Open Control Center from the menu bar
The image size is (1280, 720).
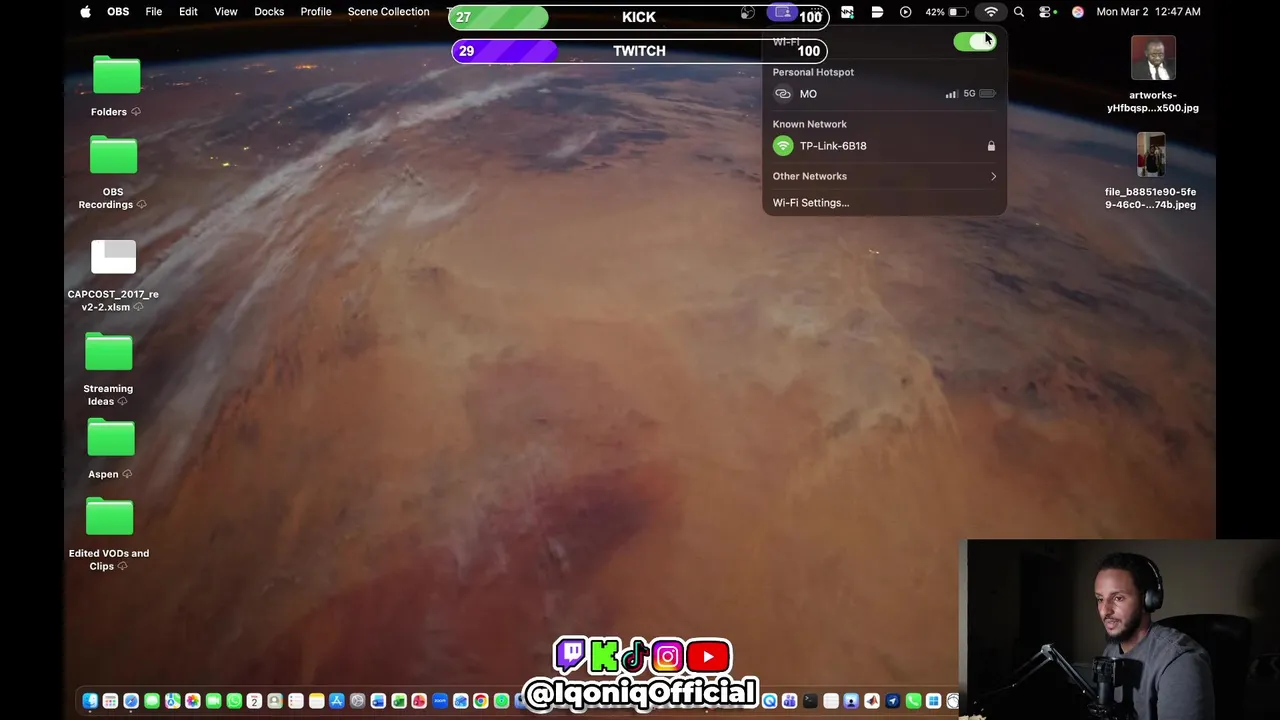coord(1047,12)
